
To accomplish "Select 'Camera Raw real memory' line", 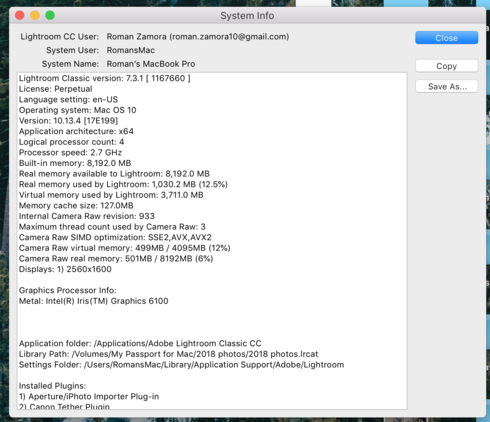I will click(x=116, y=259).
